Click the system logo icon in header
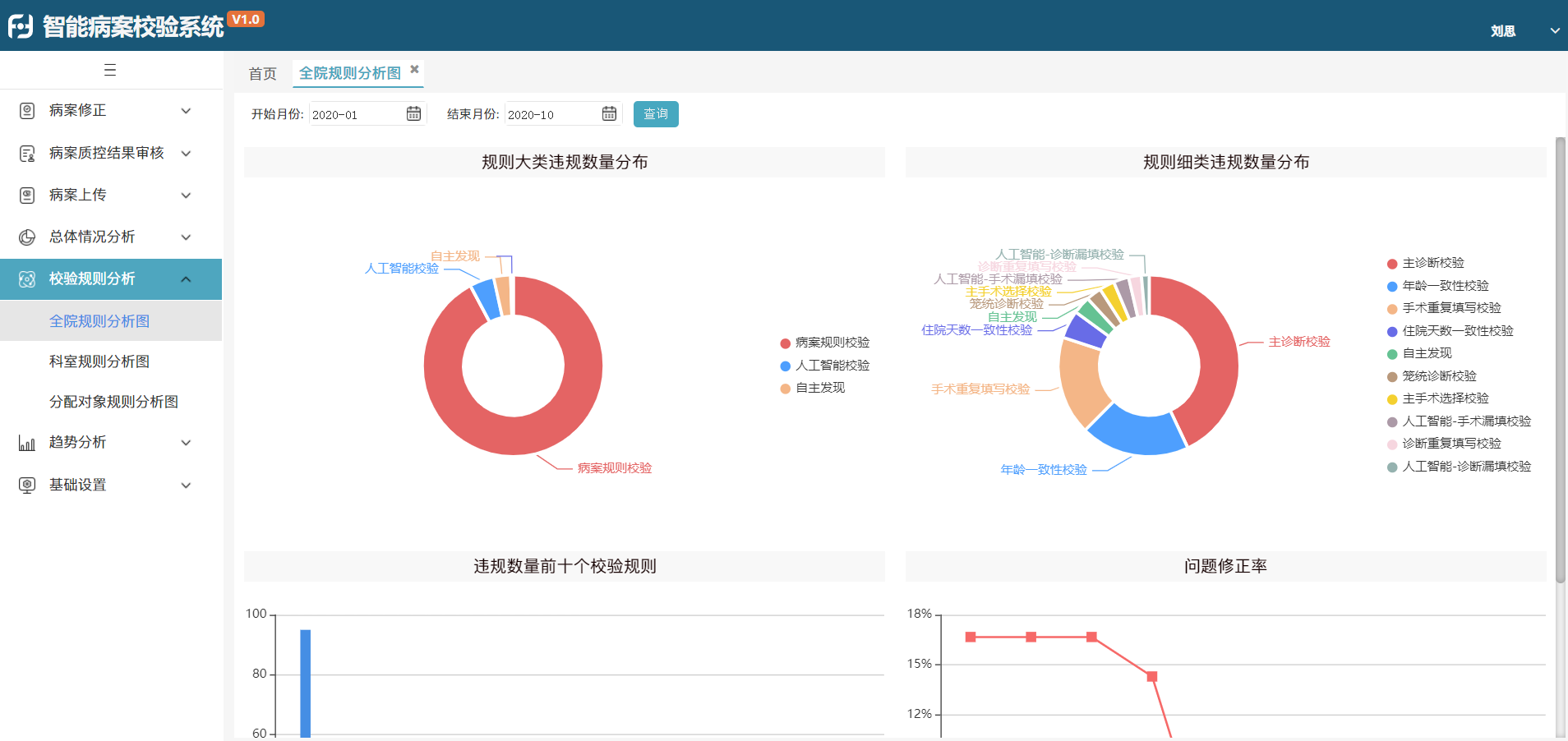 21,26
